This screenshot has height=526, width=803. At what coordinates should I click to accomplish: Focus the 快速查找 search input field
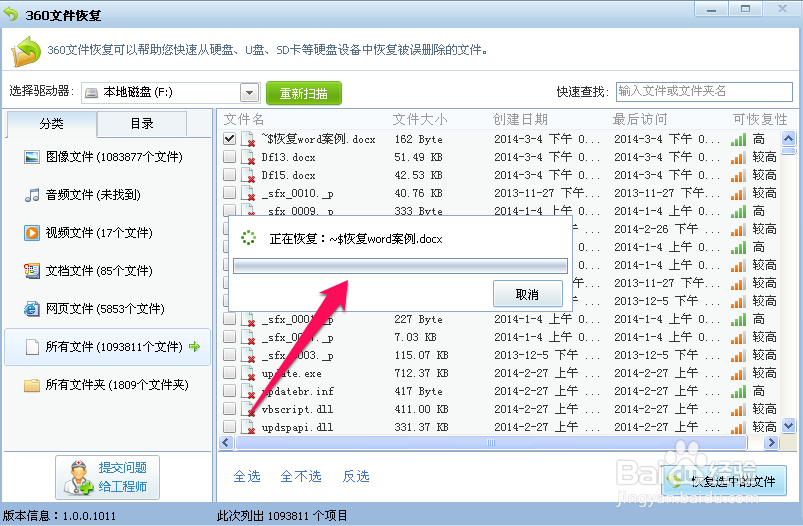704,92
